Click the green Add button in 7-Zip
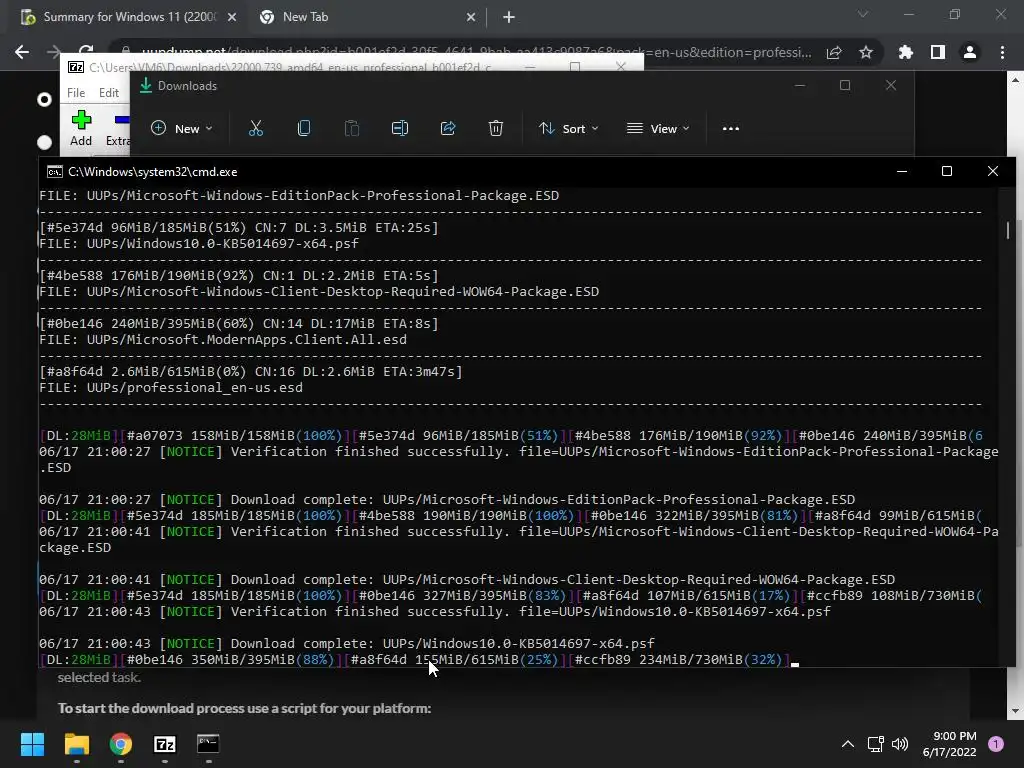Screen dimensions: 1024x768 pos(81,128)
